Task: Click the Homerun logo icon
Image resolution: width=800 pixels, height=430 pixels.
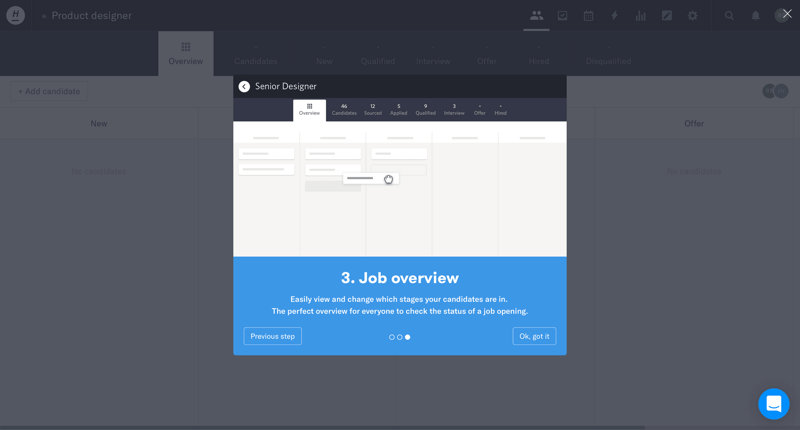Action: pos(15,15)
